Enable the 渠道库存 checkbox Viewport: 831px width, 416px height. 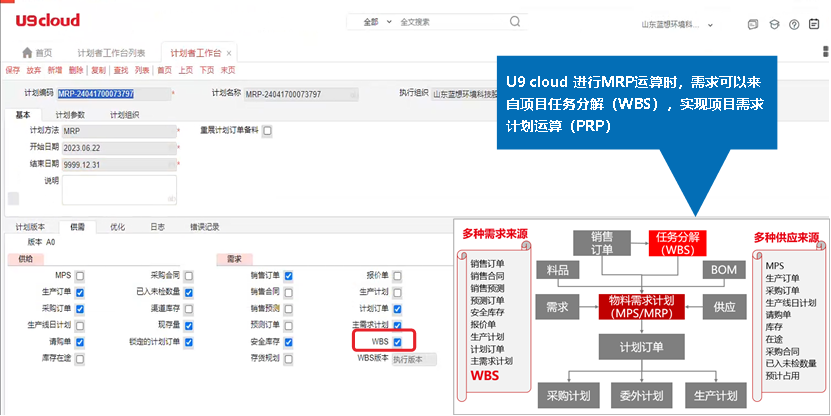coord(189,309)
